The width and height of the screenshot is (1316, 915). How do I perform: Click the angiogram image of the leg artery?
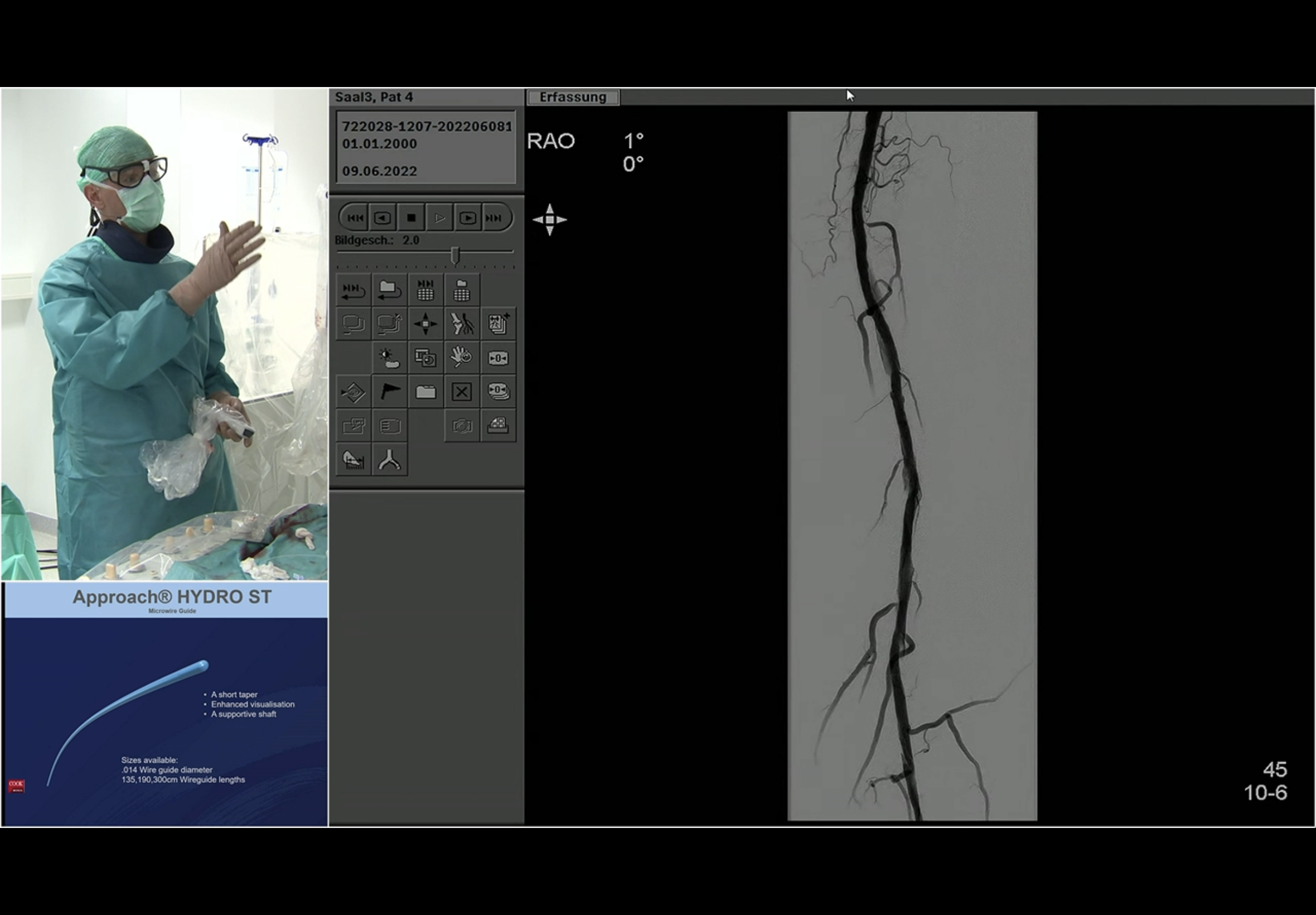pyautogui.click(x=912, y=465)
